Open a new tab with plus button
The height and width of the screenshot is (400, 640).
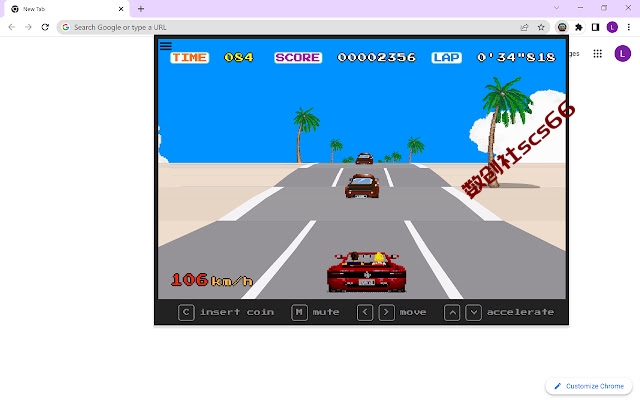point(141,9)
